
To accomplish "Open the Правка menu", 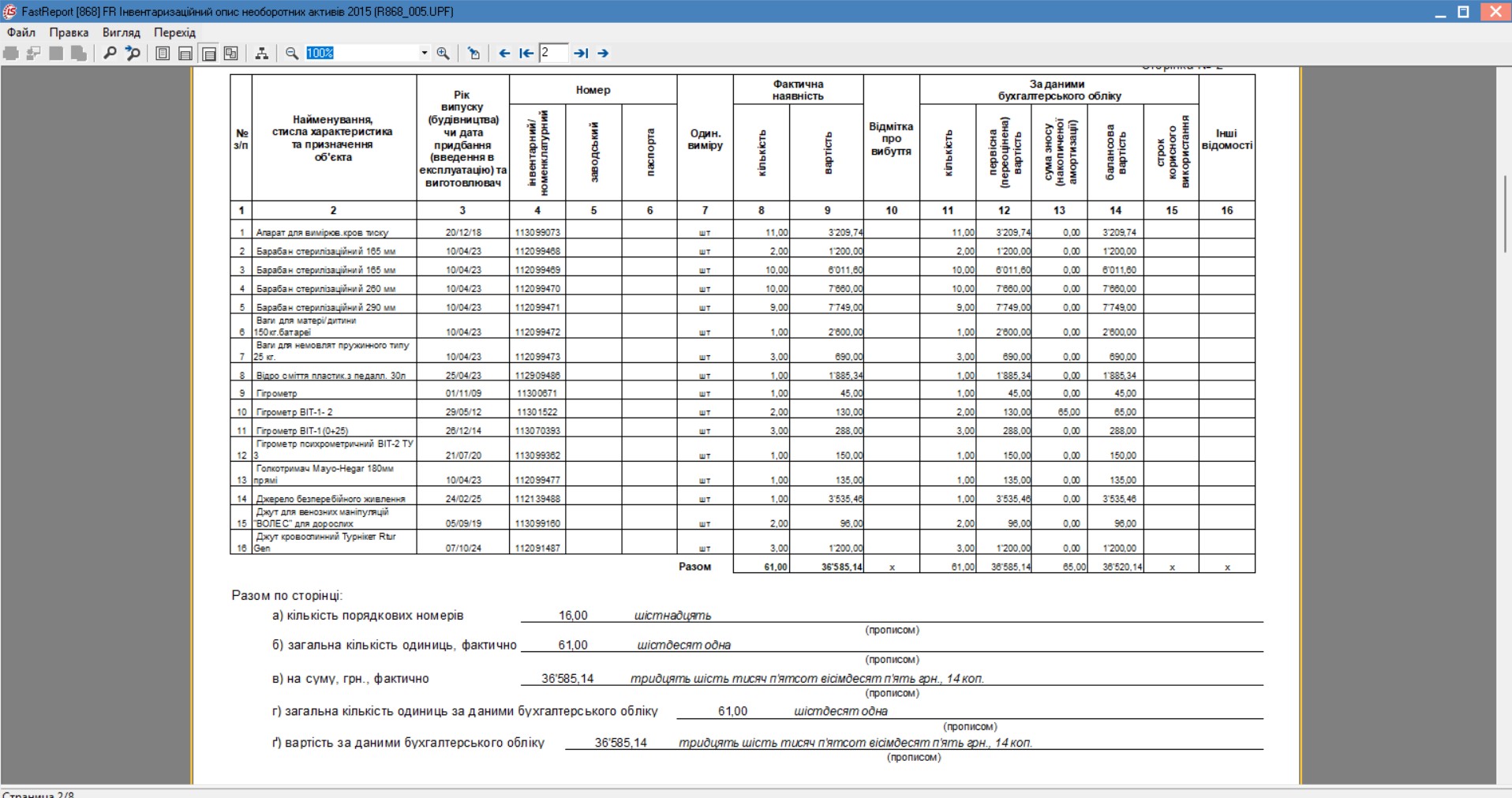I will [69, 32].
